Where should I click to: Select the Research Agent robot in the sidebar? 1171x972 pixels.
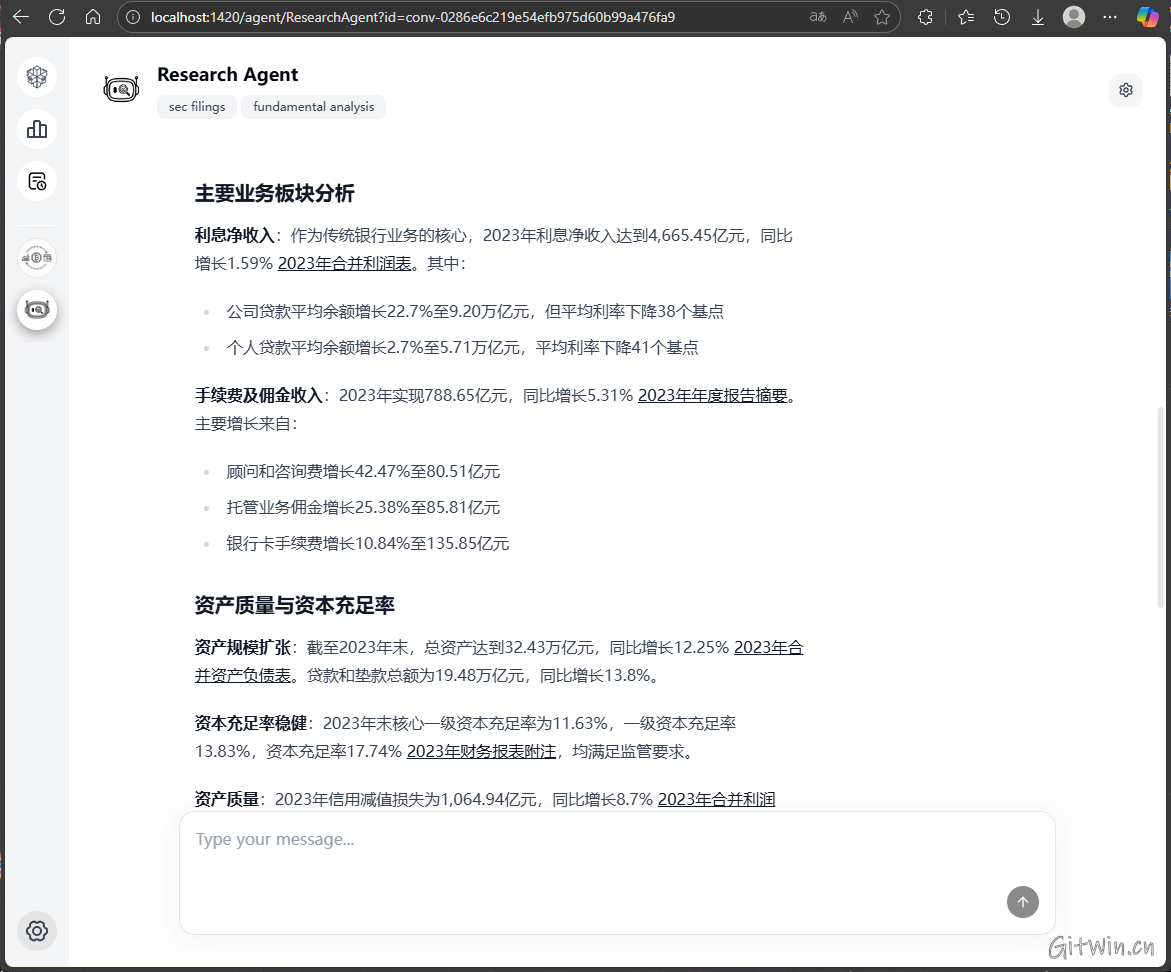pos(37,310)
